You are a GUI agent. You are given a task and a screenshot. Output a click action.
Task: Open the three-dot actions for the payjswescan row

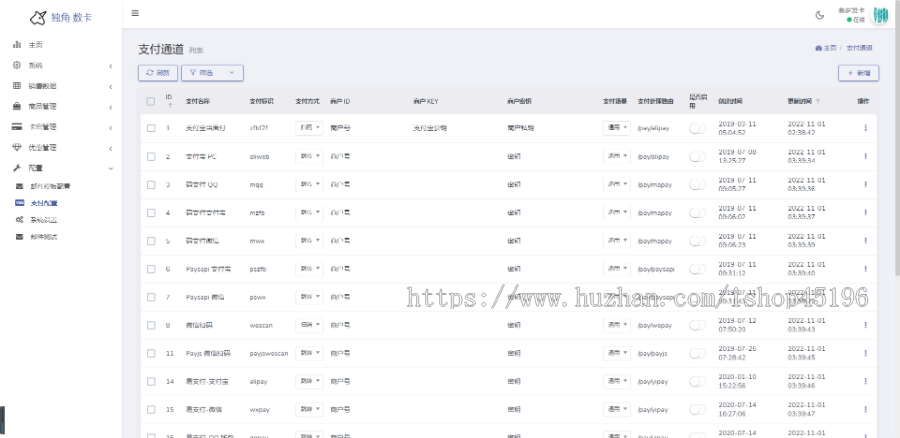click(x=865, y=353)
